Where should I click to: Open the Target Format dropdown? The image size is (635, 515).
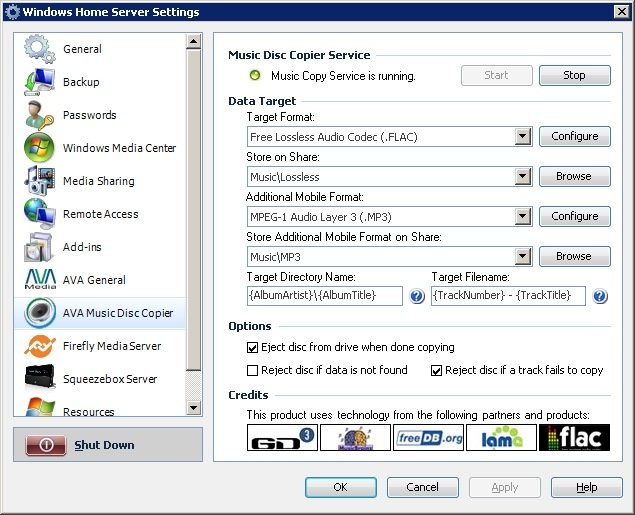(523, 136)
